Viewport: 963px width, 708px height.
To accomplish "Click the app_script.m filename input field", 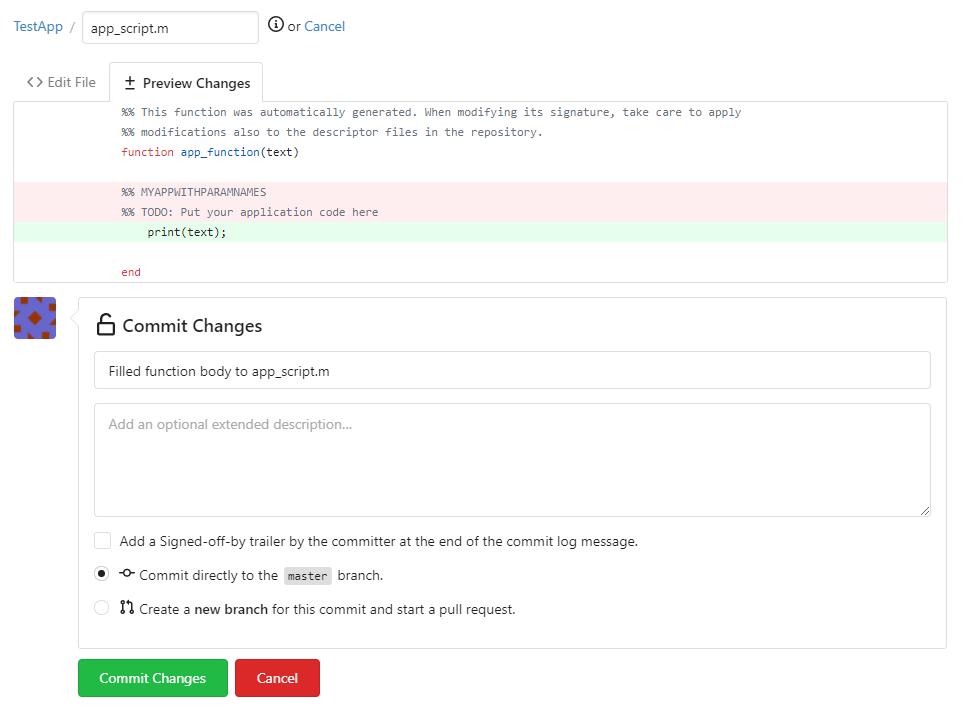I will tap(170, 28).
